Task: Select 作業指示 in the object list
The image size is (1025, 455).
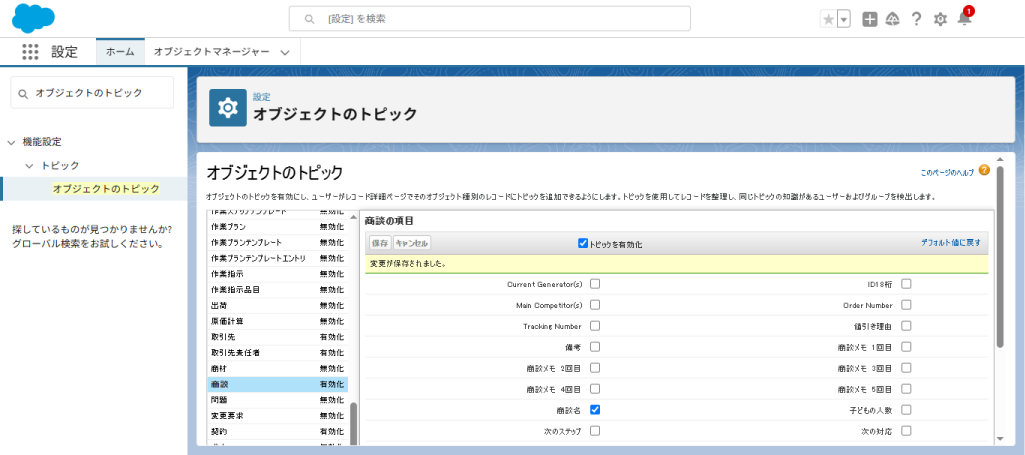Action: click(x=278, y=273)
